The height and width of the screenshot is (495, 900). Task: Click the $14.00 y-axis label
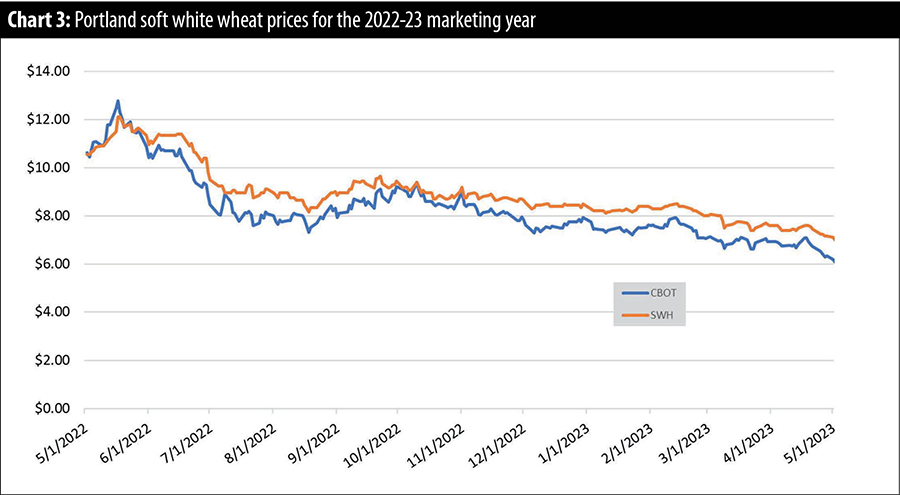click(x=48, y=72)
